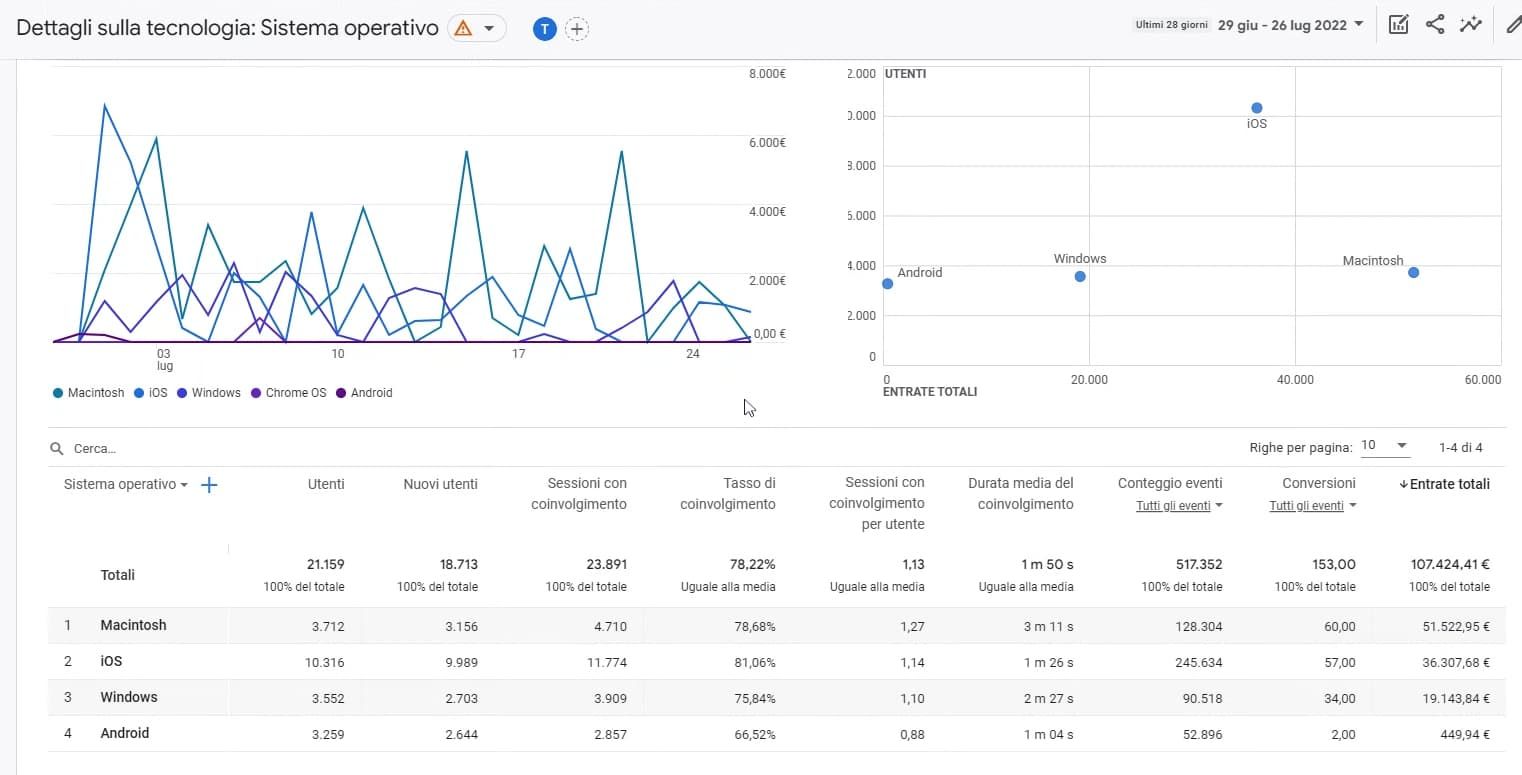Select the Windows dot in the scatter chart
The height and width of the screenshot is (775, 1522).
1080,276
